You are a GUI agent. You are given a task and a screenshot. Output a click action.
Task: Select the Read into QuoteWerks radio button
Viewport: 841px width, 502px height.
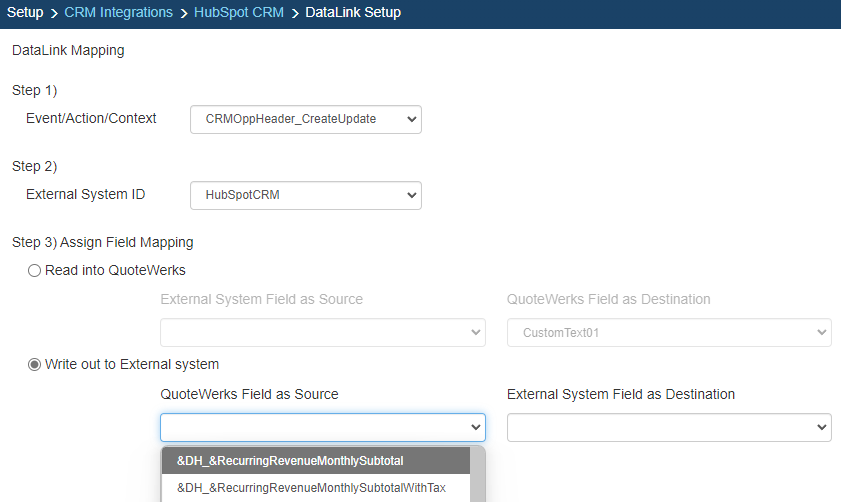(x=35, y=270)
